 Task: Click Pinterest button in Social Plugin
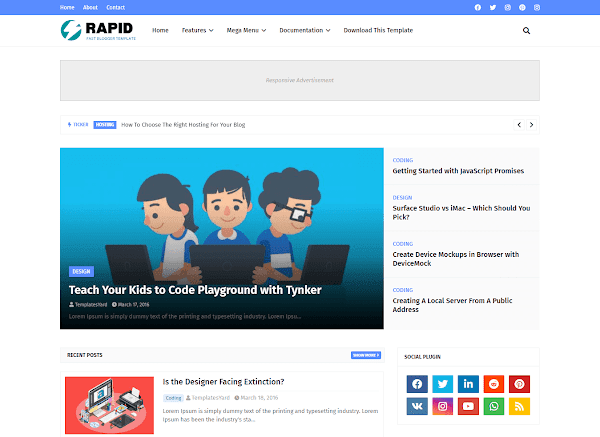click(519, 384)
